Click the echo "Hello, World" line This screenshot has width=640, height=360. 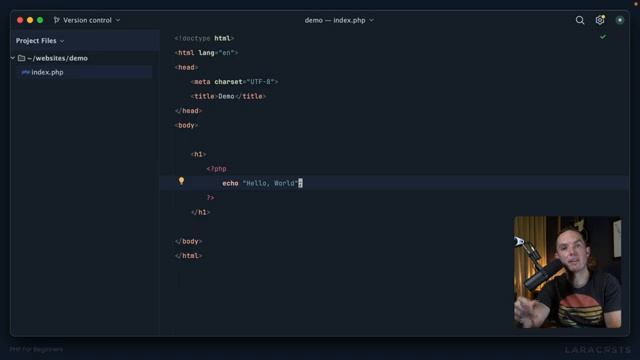click(x=262, y=183)
